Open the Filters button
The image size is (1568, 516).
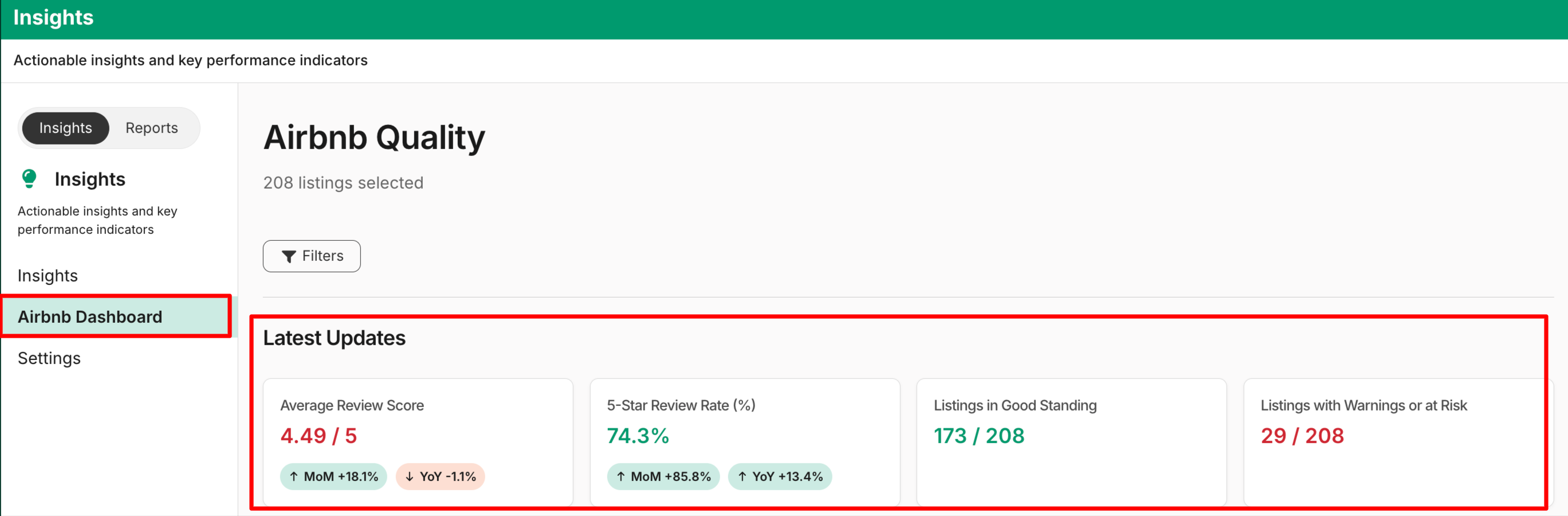312,256
